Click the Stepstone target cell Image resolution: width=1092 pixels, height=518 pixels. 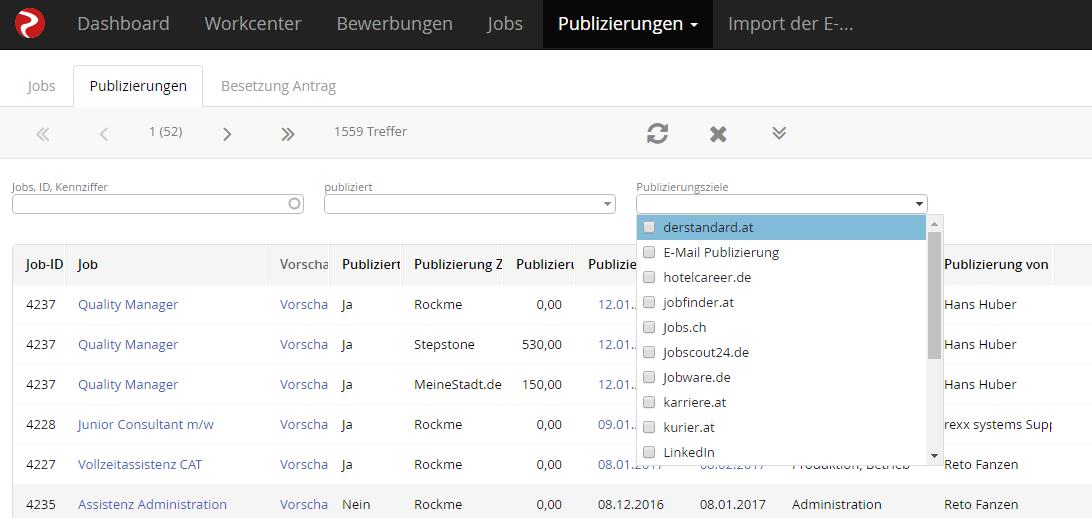[x=444, y=345]
